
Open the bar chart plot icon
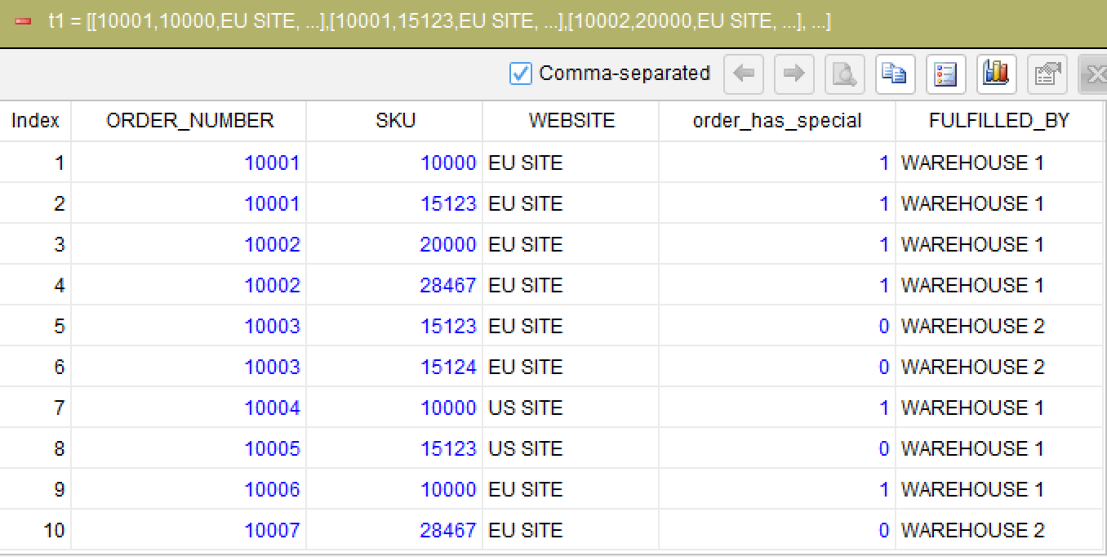(996, 73)
